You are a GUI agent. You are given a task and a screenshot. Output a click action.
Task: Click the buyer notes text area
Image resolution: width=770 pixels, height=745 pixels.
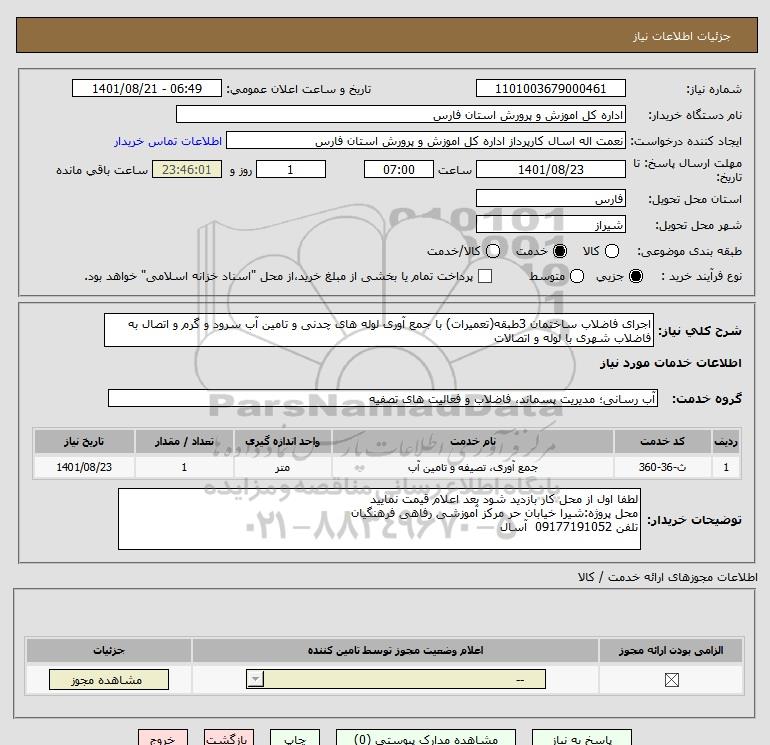point(379,519)
